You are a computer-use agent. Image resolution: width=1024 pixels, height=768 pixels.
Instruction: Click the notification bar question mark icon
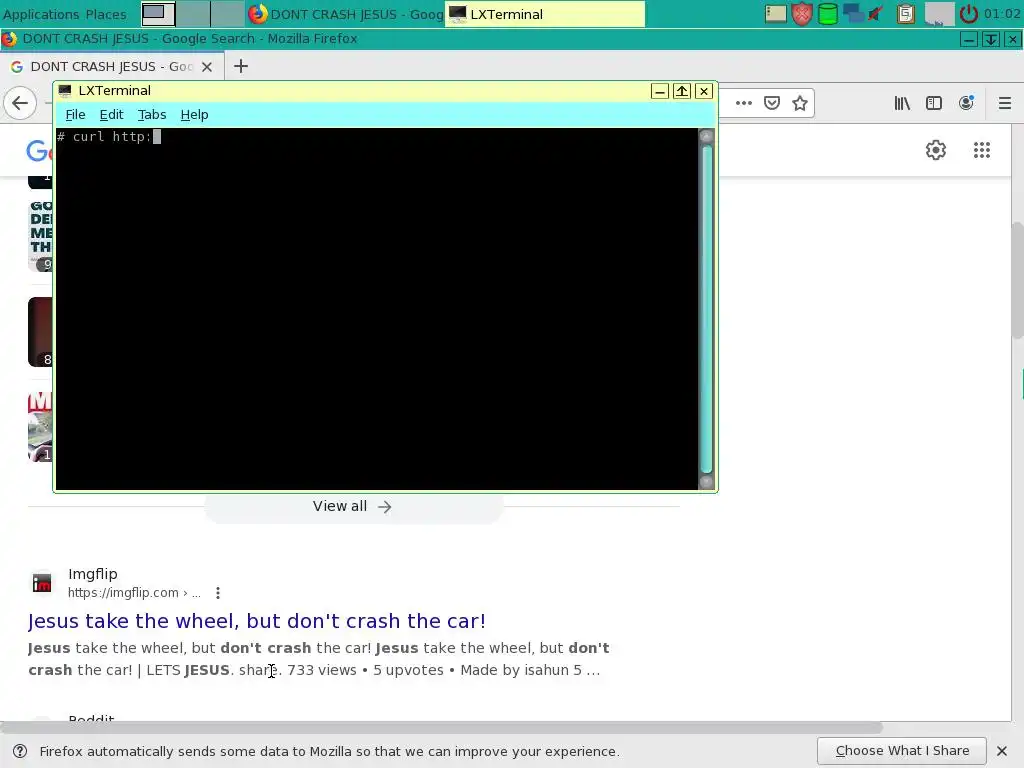point(20,751)
